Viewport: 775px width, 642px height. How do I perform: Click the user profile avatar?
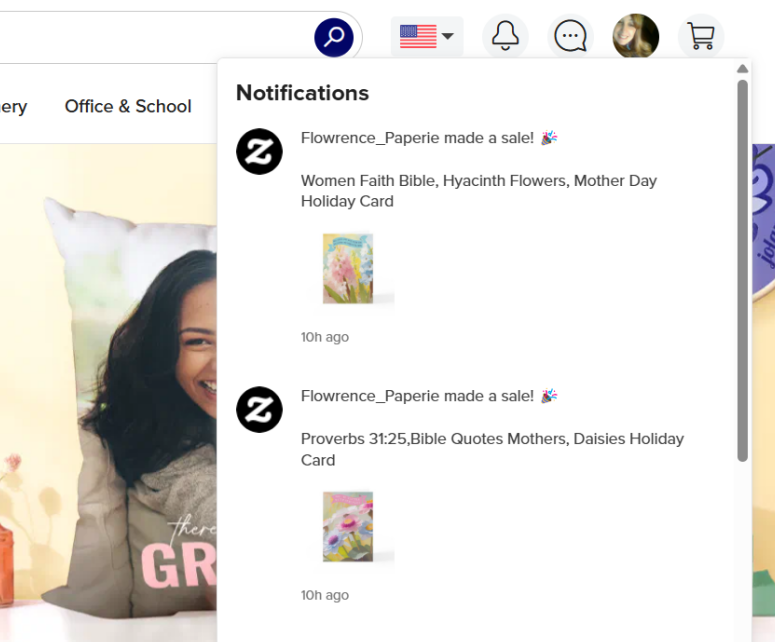tap(635, 37)
